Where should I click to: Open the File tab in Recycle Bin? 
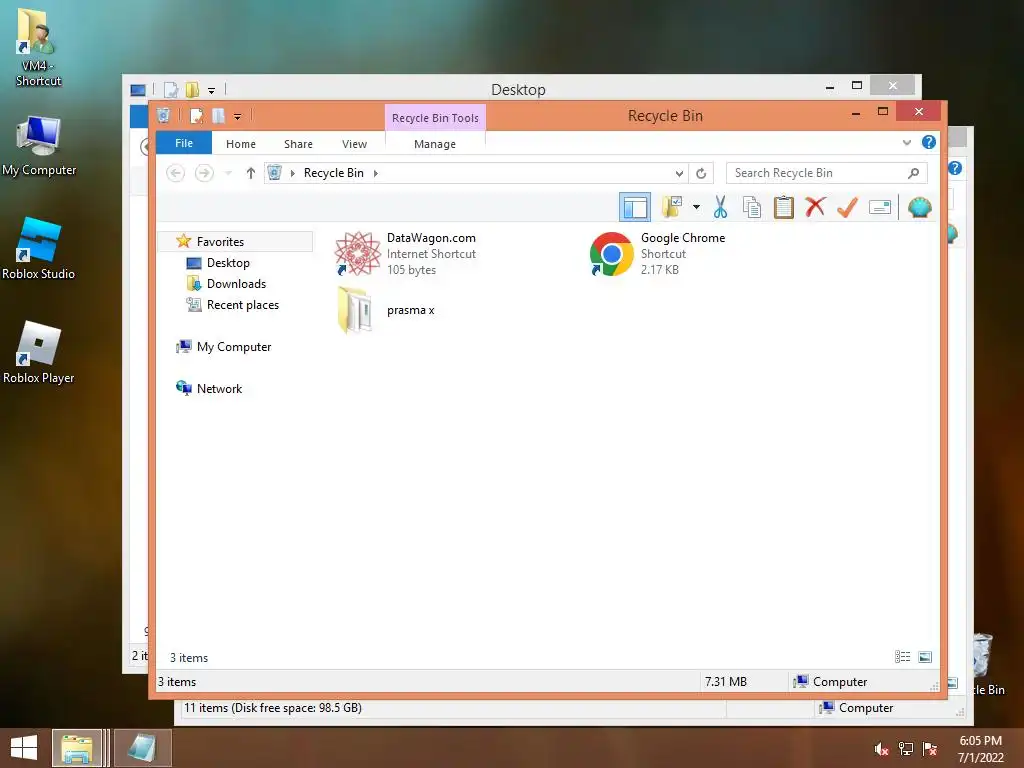click(x=184, y=143)
